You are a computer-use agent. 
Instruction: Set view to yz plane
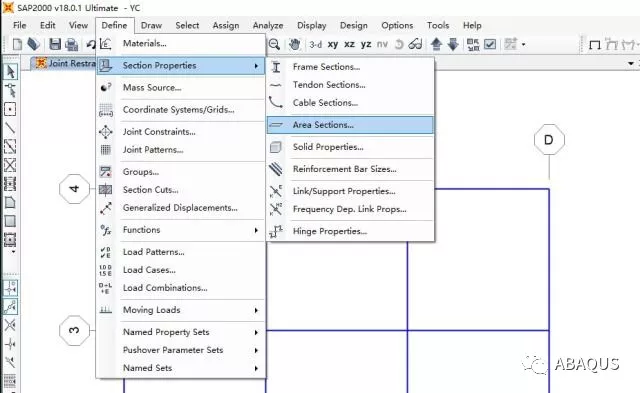point(366,44)
